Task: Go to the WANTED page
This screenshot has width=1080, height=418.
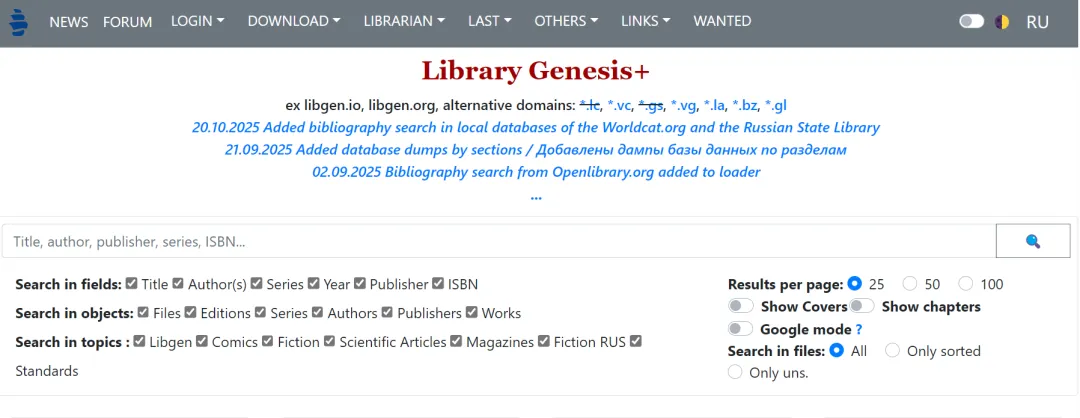Action: click(722, 21)
